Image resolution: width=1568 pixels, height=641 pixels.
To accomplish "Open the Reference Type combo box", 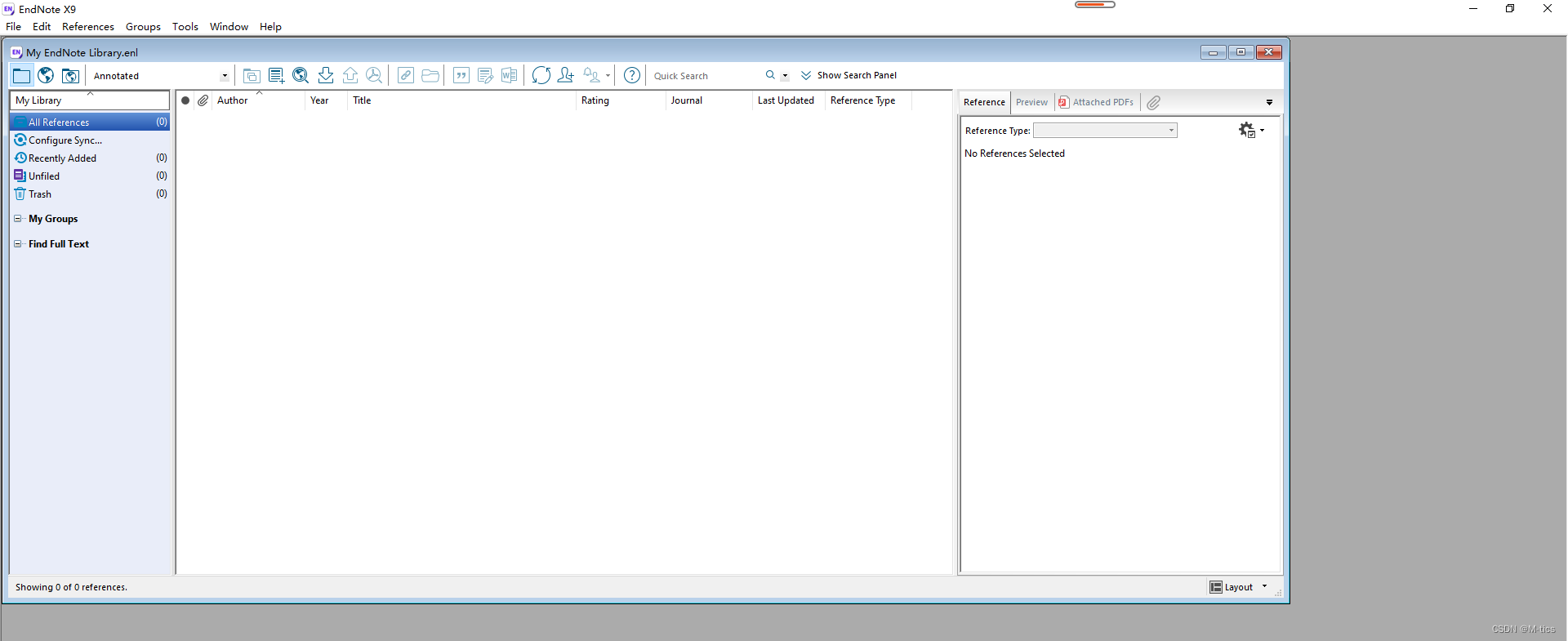I will pos(1105,131).
